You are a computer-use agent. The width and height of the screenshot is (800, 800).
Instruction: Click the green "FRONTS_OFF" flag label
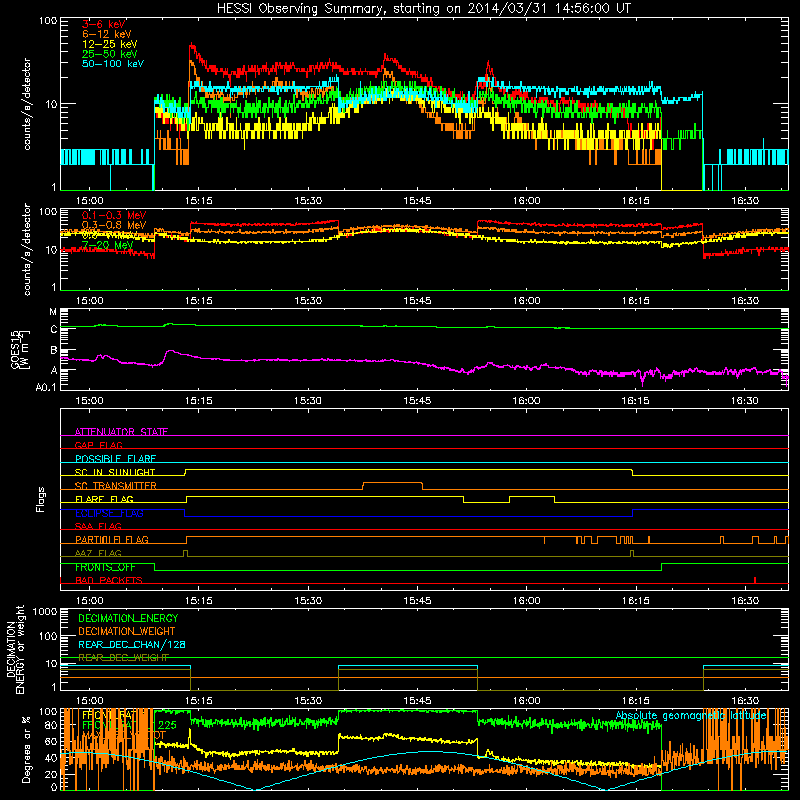(105, 567)
